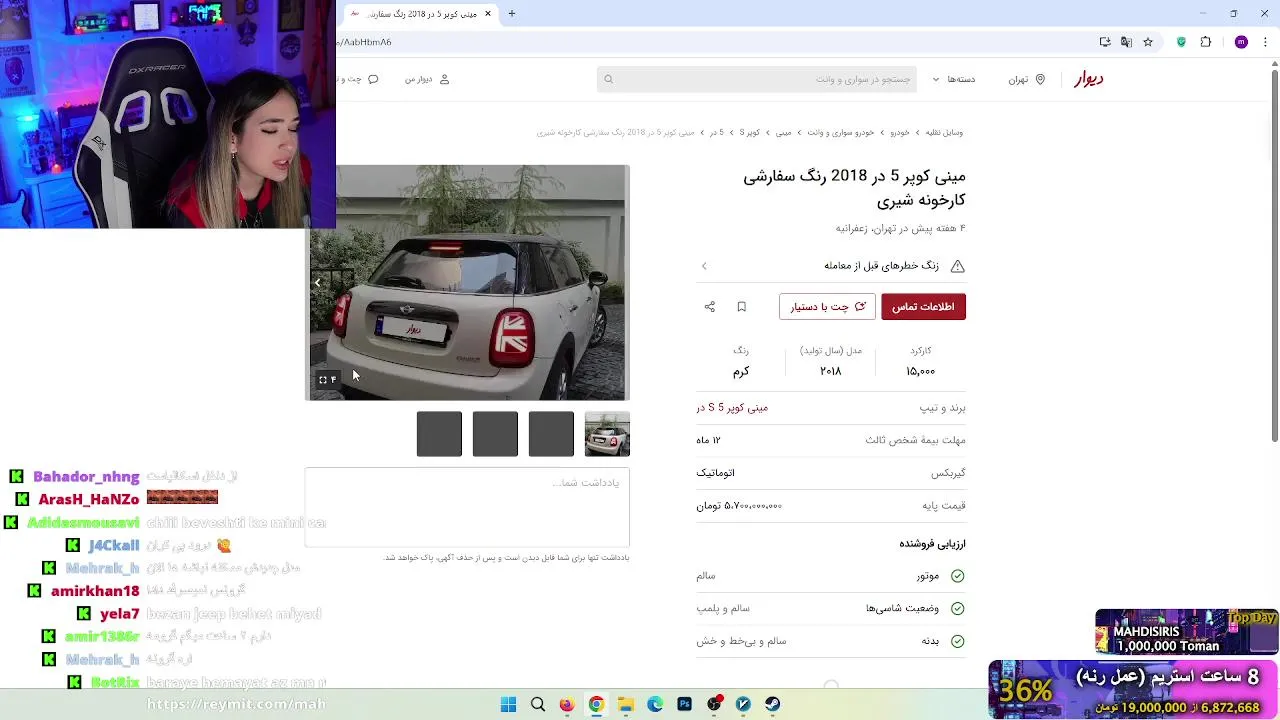Click the اتوماتیک gearbox value

(715, 473)
